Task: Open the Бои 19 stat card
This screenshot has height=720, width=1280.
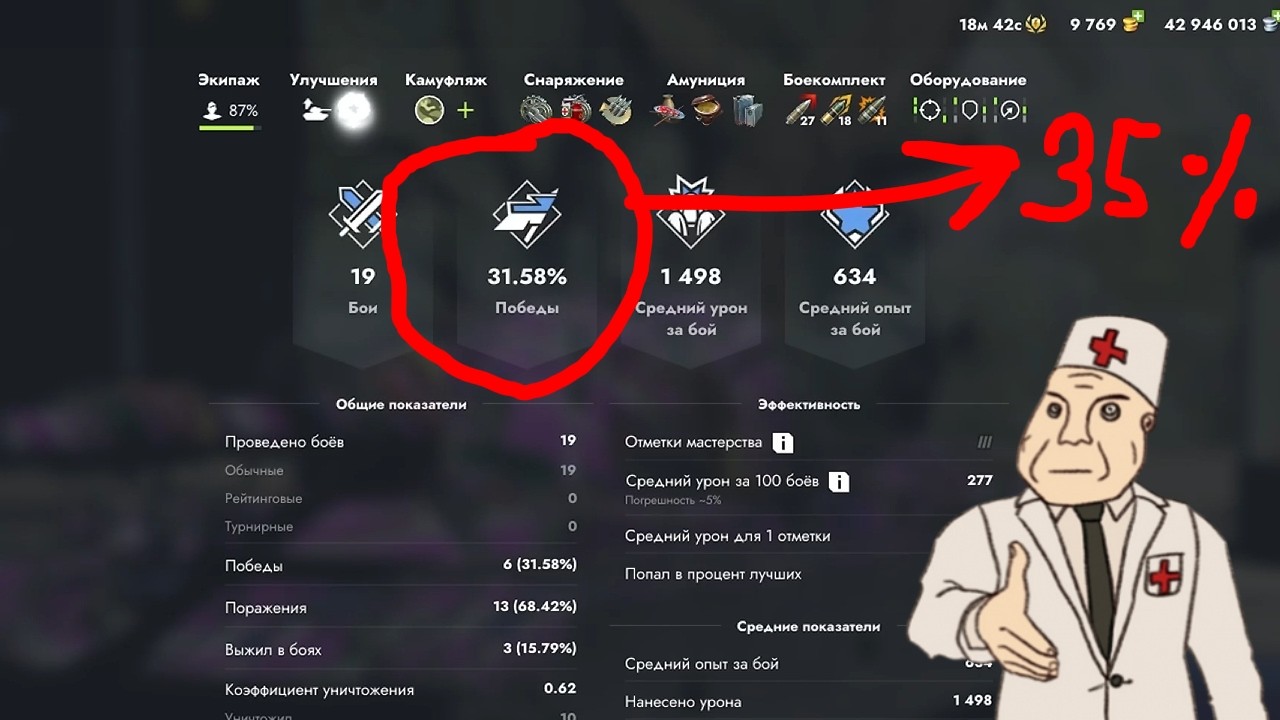Action: coord(362,262)
